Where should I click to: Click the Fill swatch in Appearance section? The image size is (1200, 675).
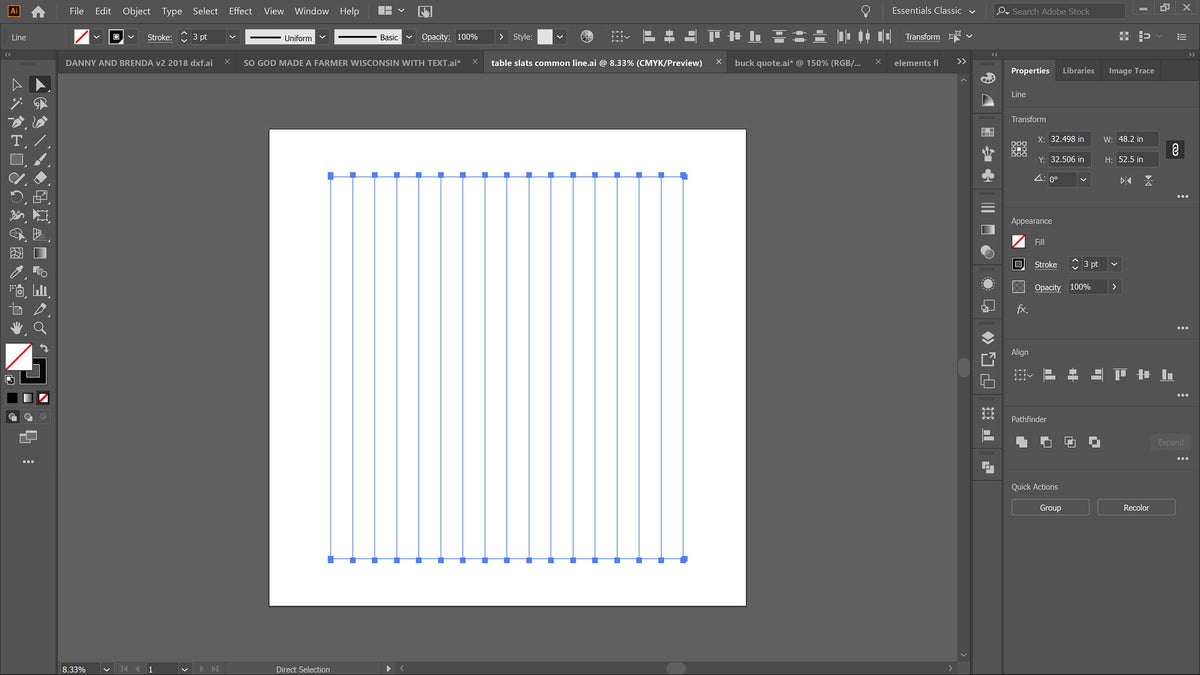pyautogui.click(x=1019, y=242)
